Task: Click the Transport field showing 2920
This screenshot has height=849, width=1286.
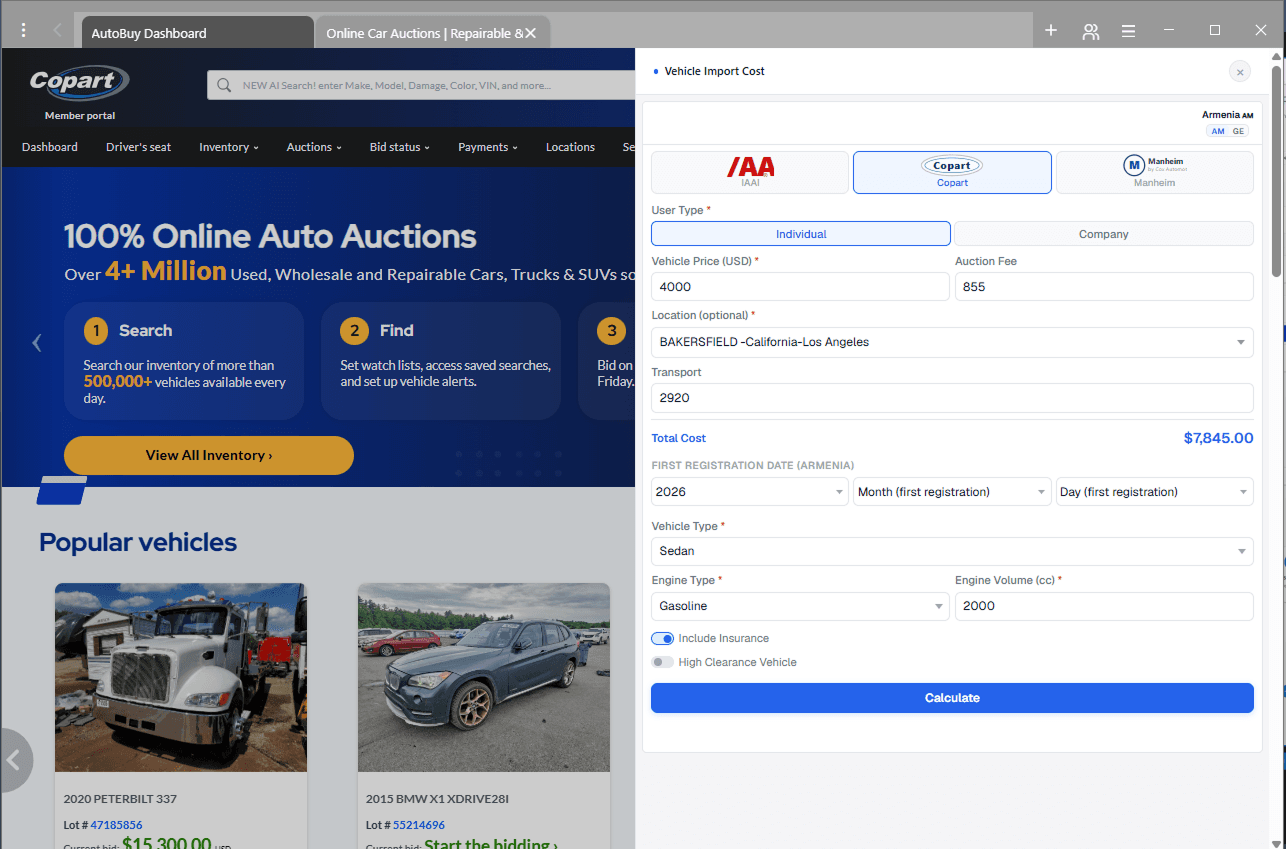Action: click(x=952, y=397)
